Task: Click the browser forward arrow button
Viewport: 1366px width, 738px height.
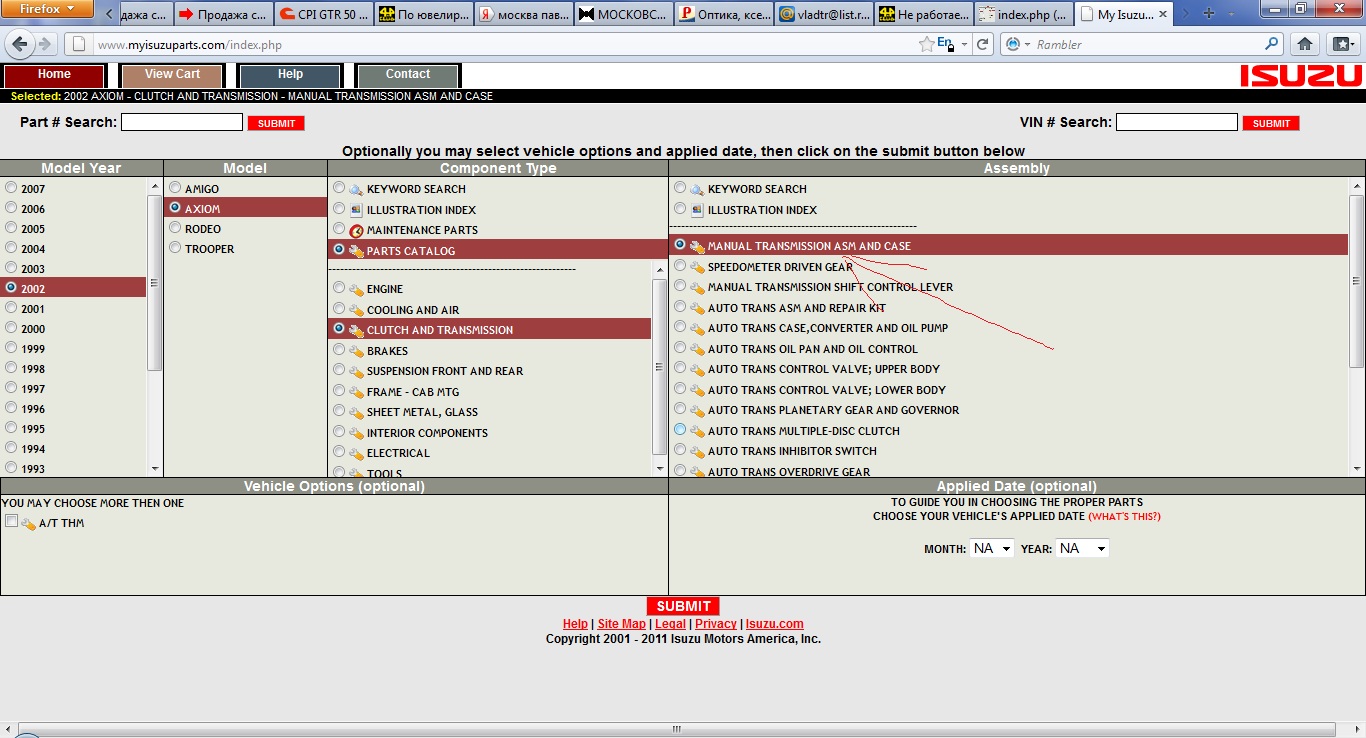Action: point(45,44)
